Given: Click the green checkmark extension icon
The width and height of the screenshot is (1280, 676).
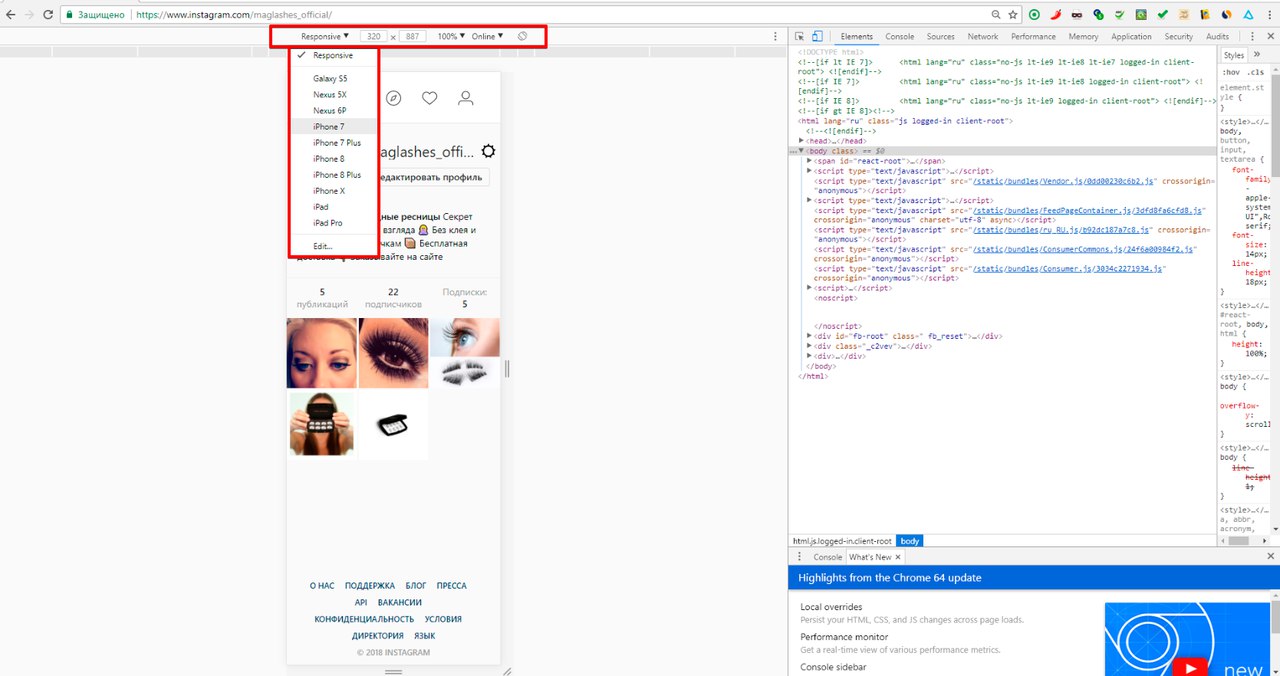Looking at the screenshot, I should [1162, 15].
